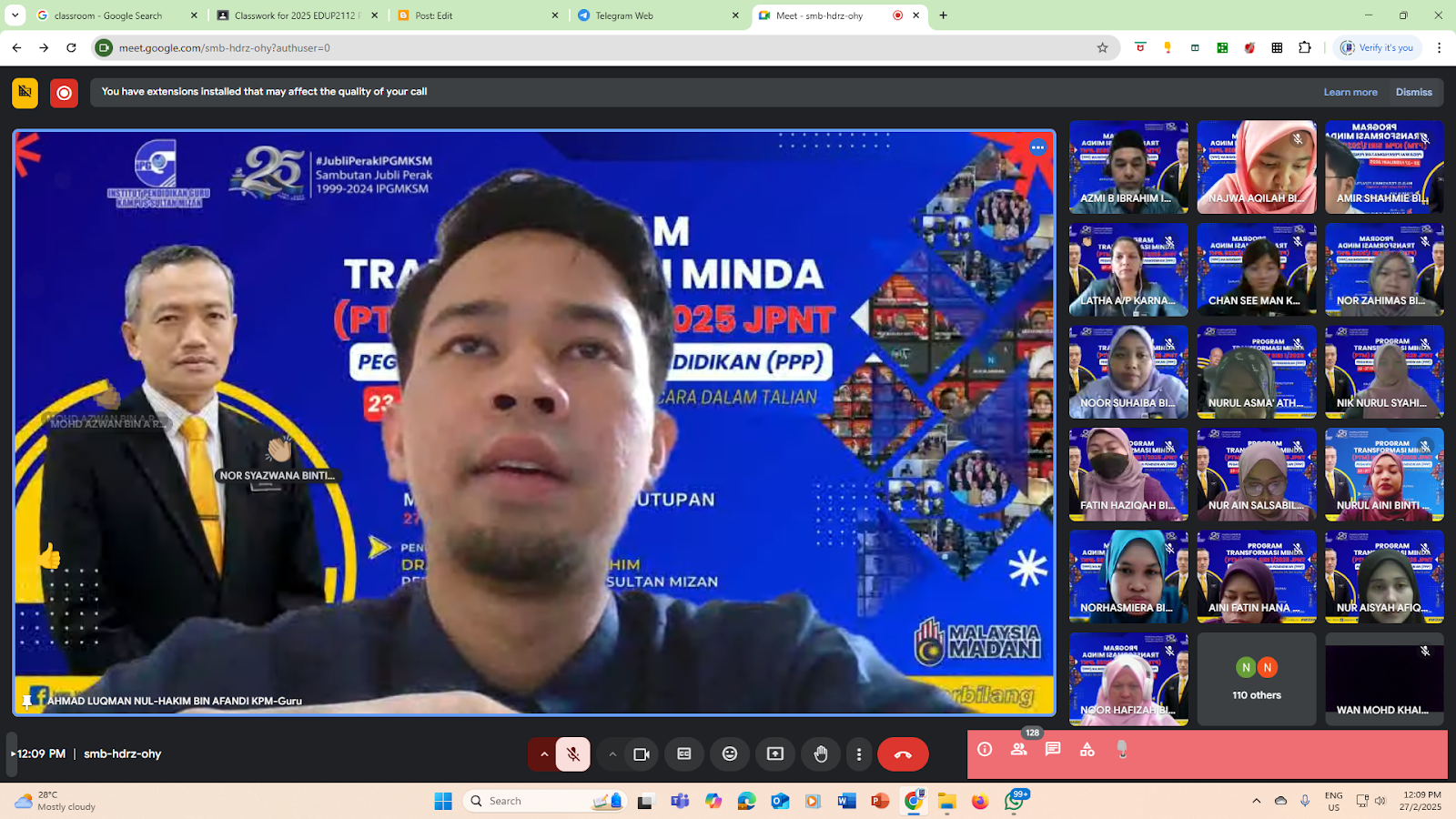
Task: Open Microsoft Word from the taskbar
Action: click(x=846, y=801)
